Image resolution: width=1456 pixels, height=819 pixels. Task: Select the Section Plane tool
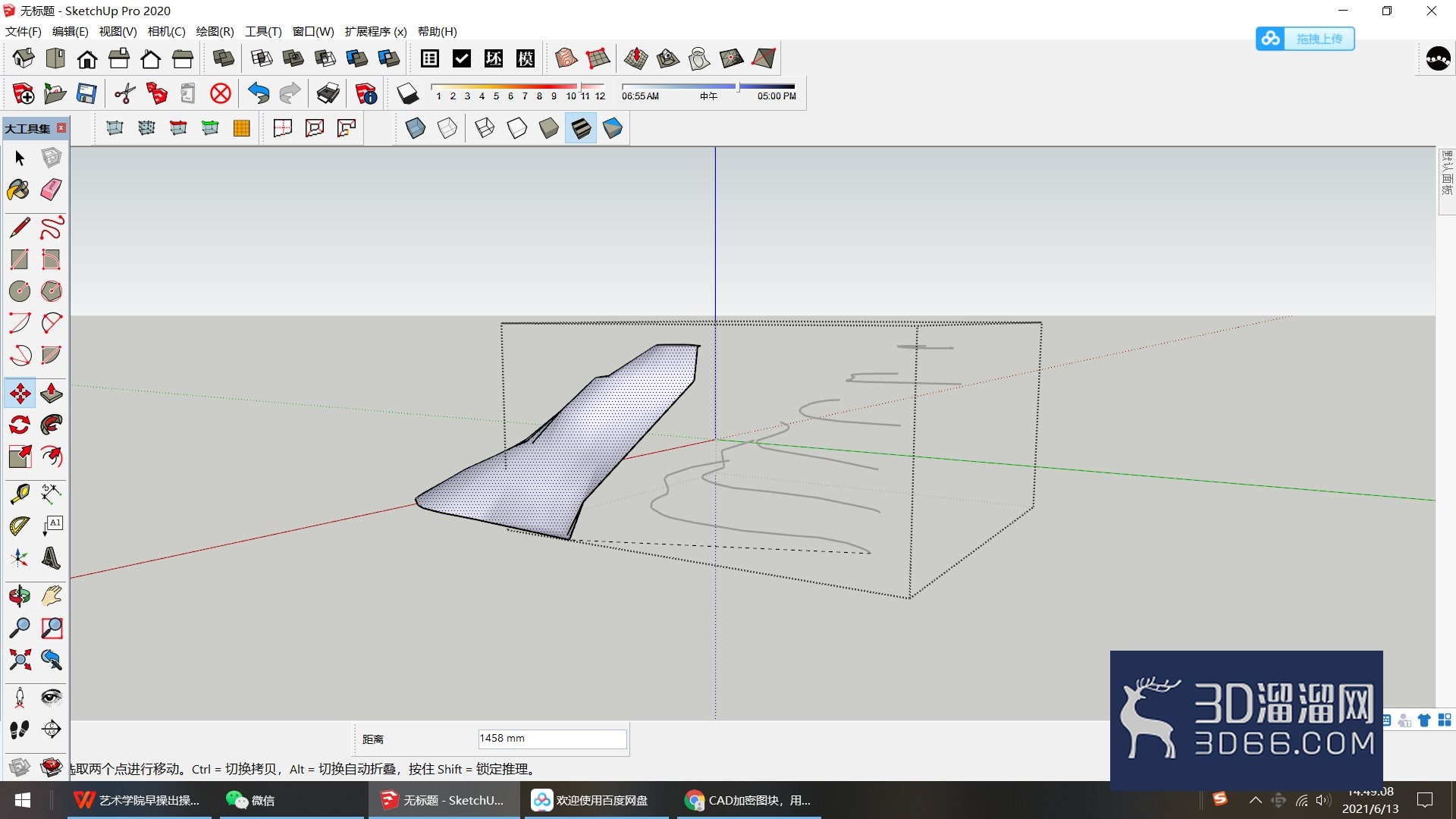52,730
